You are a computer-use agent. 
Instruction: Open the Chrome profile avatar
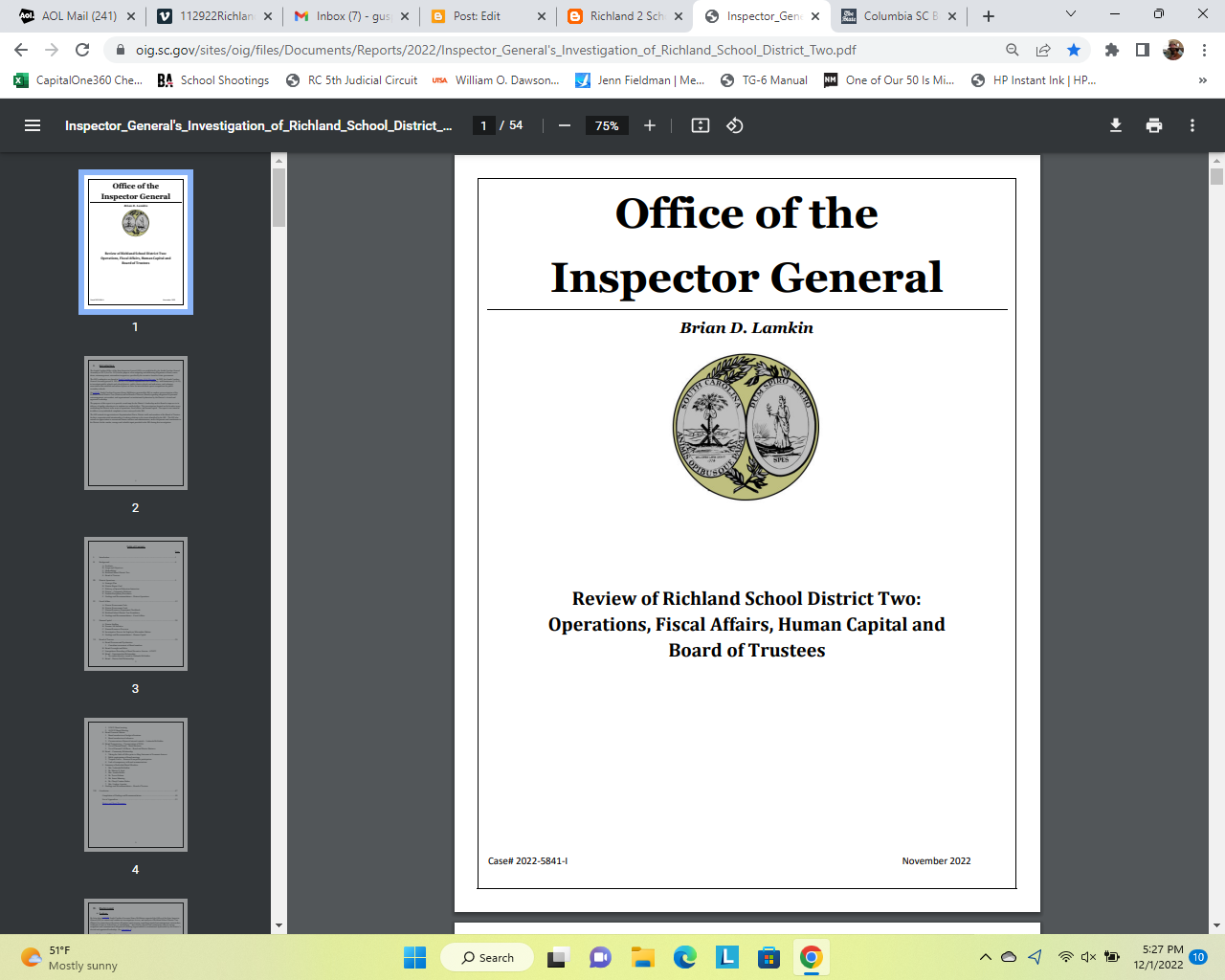point(1173,50)
